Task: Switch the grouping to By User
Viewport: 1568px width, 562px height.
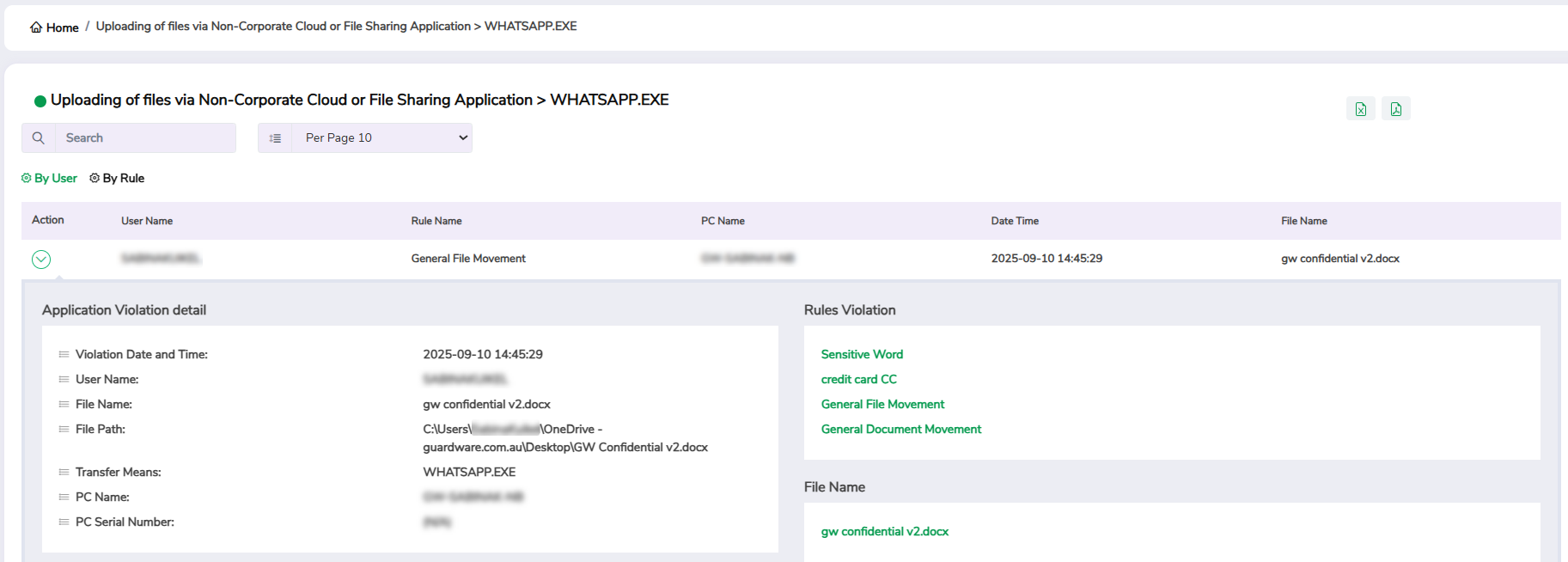Action: click(x=50, y=178)
